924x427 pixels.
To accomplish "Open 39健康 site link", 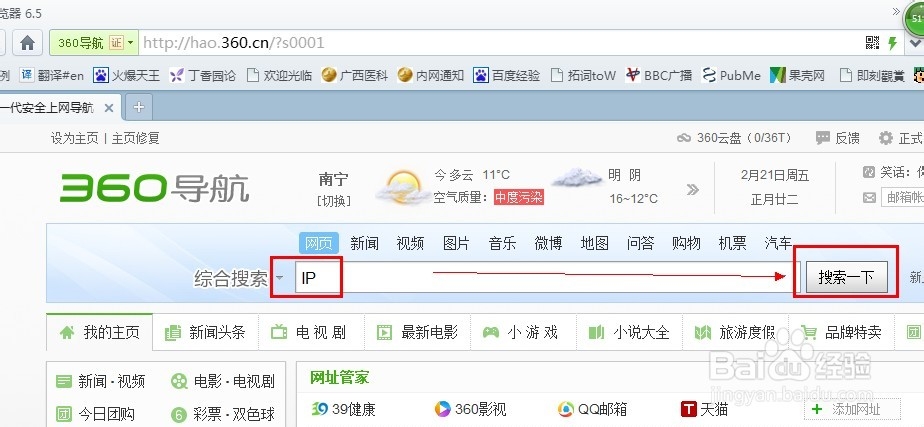I will point(344,409).
